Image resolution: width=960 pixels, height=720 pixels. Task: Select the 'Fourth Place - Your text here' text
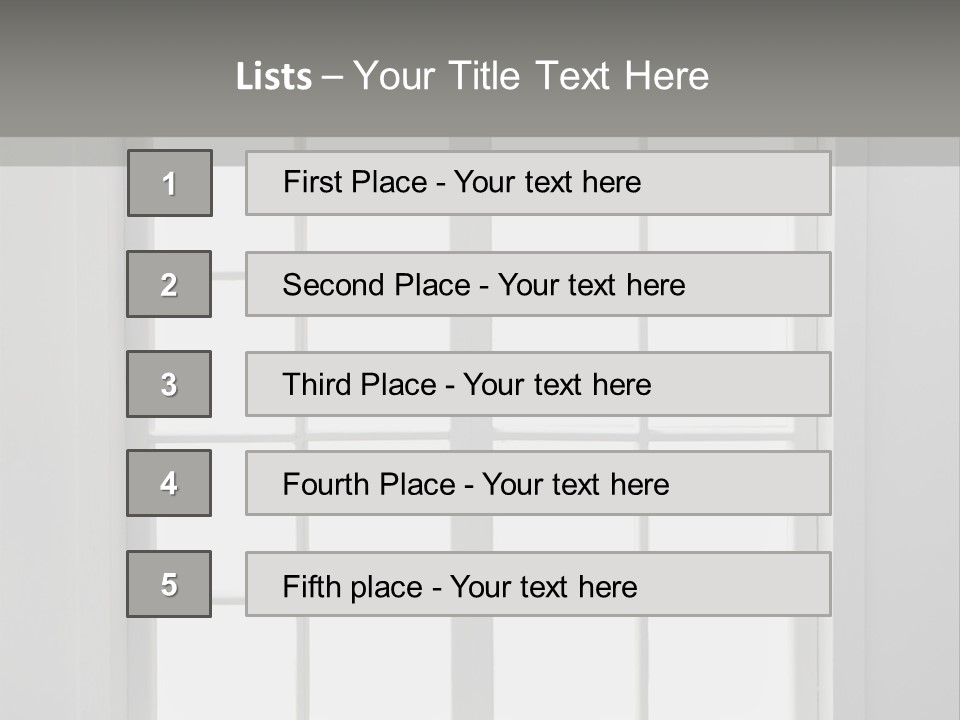tap(476, 485)
